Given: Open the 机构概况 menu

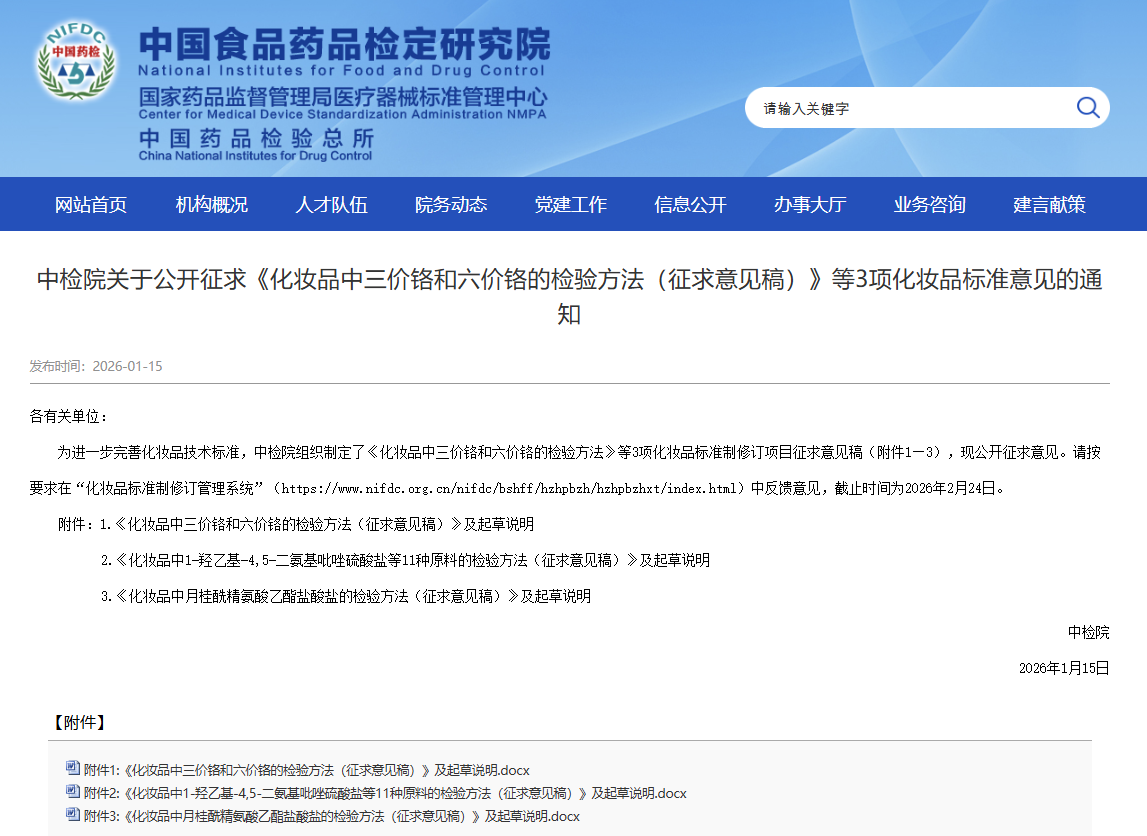Looking at the screenshot, I should (x=212, y=205).
